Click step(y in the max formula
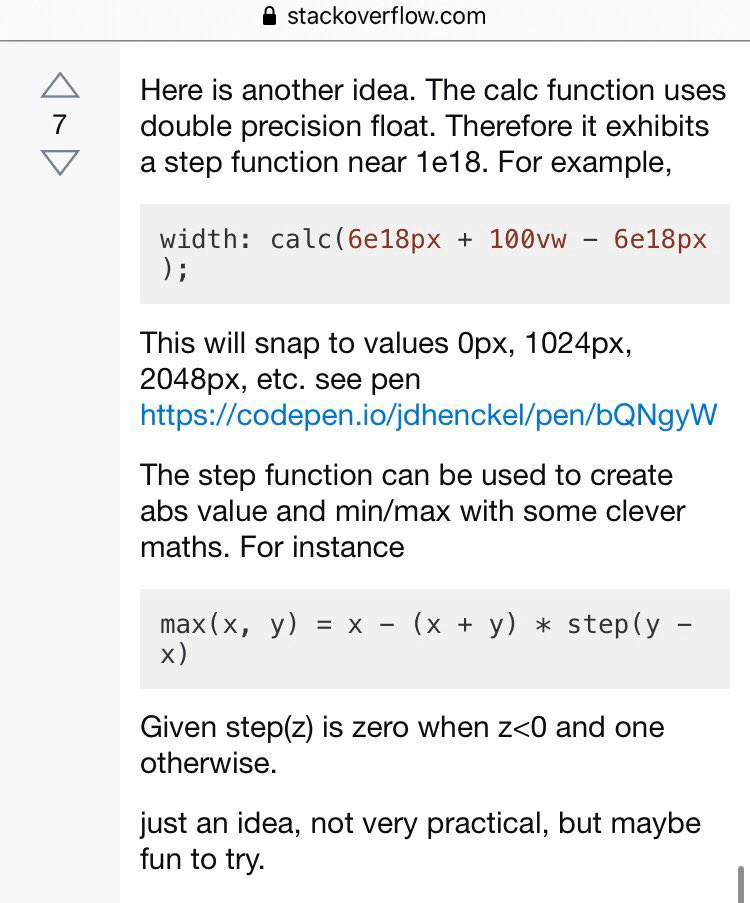Image resolution: width=750 pixels, height=903 pixels. 613,625
